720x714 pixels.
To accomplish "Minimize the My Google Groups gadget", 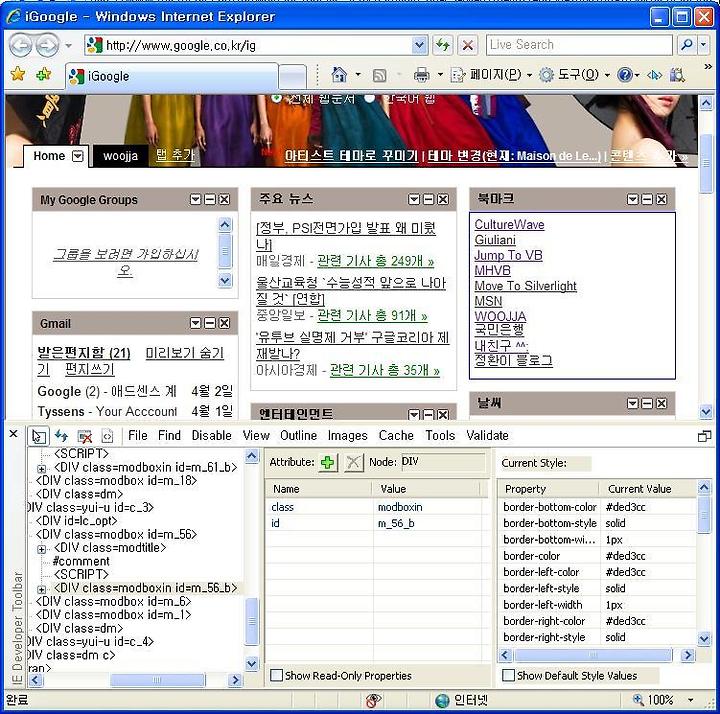I will (210, 199).
